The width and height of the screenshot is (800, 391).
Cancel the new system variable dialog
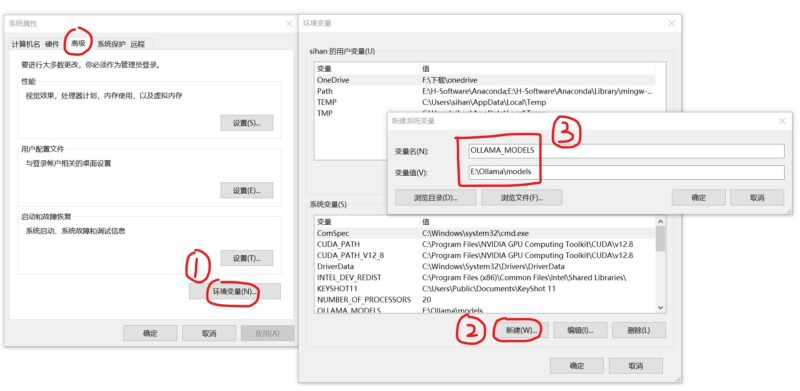[x=757, y=198]
